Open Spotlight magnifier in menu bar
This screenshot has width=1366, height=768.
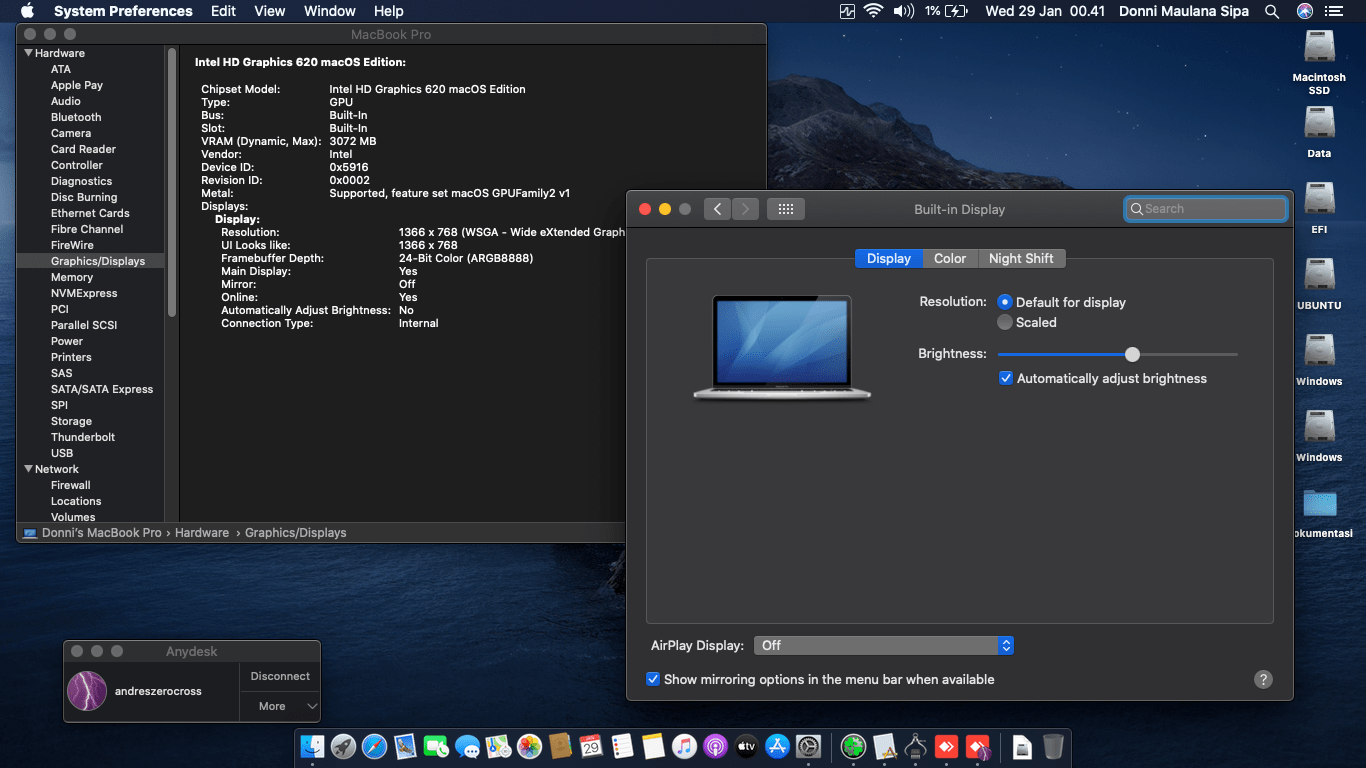click(1272, 11)
